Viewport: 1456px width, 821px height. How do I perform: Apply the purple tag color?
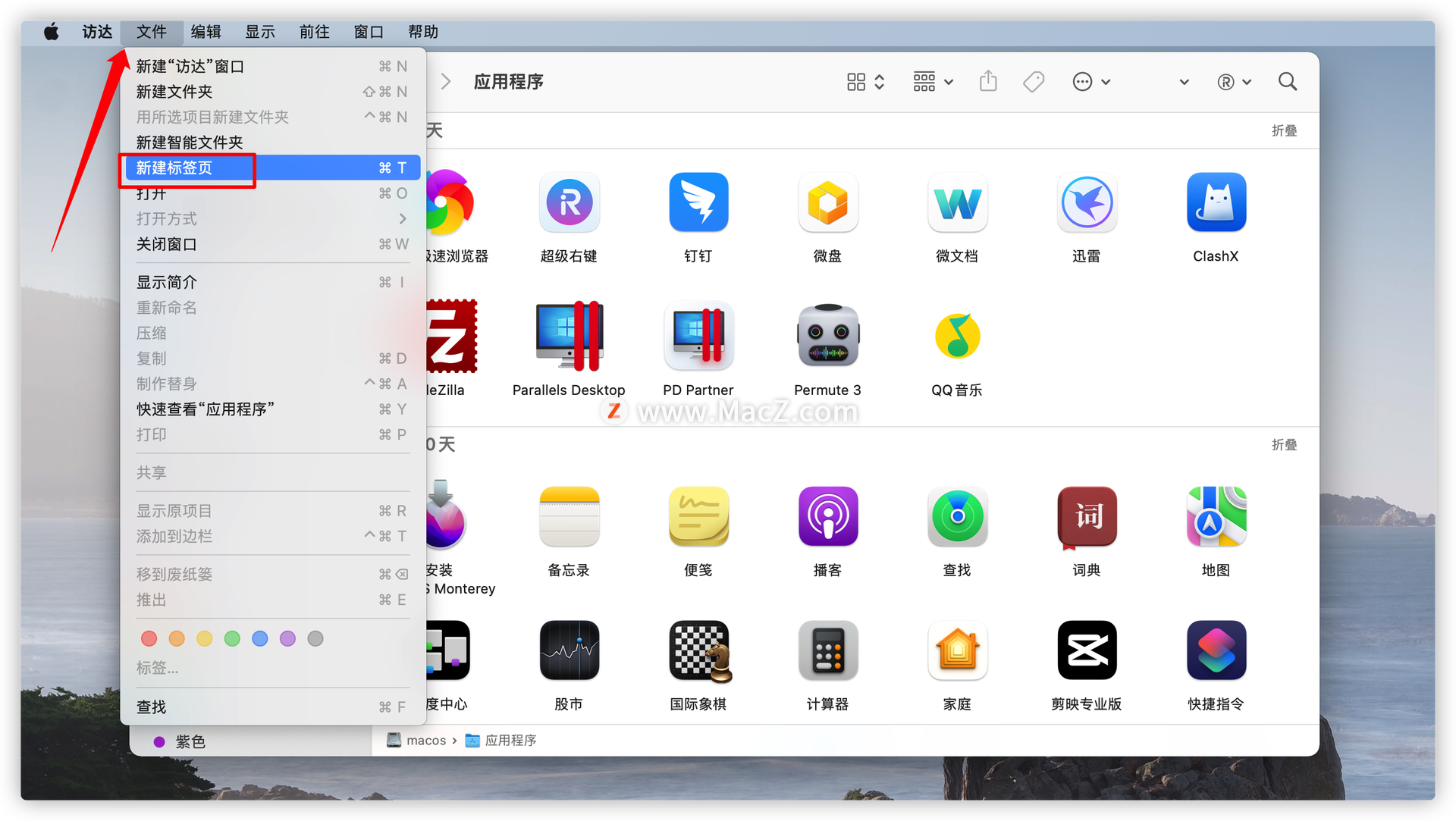pos(287,638)
